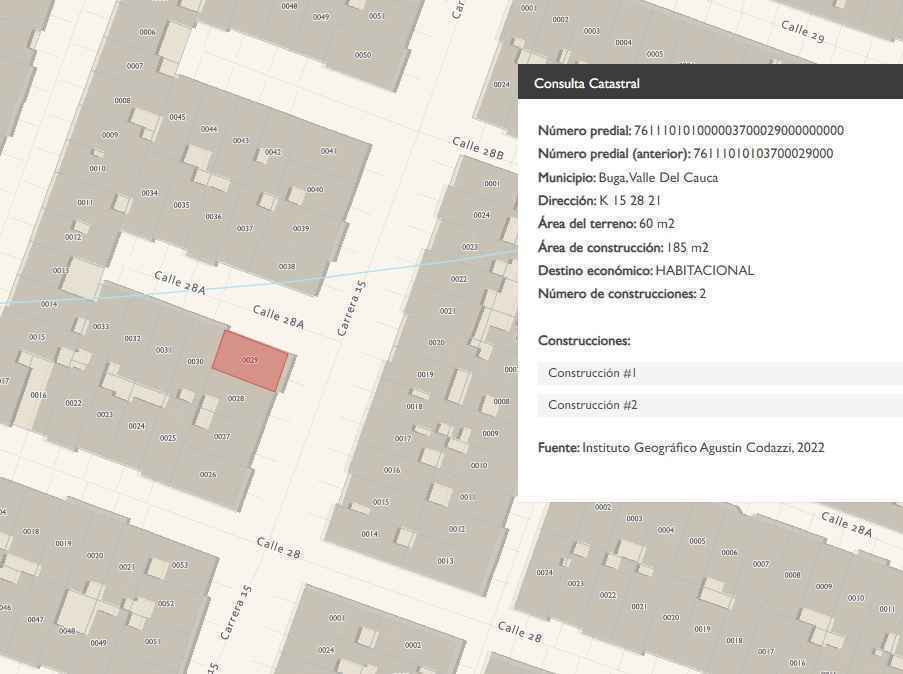903x674 pixels.
Task: Select parcel 0026 on the map
Action: tap(208, 475)
